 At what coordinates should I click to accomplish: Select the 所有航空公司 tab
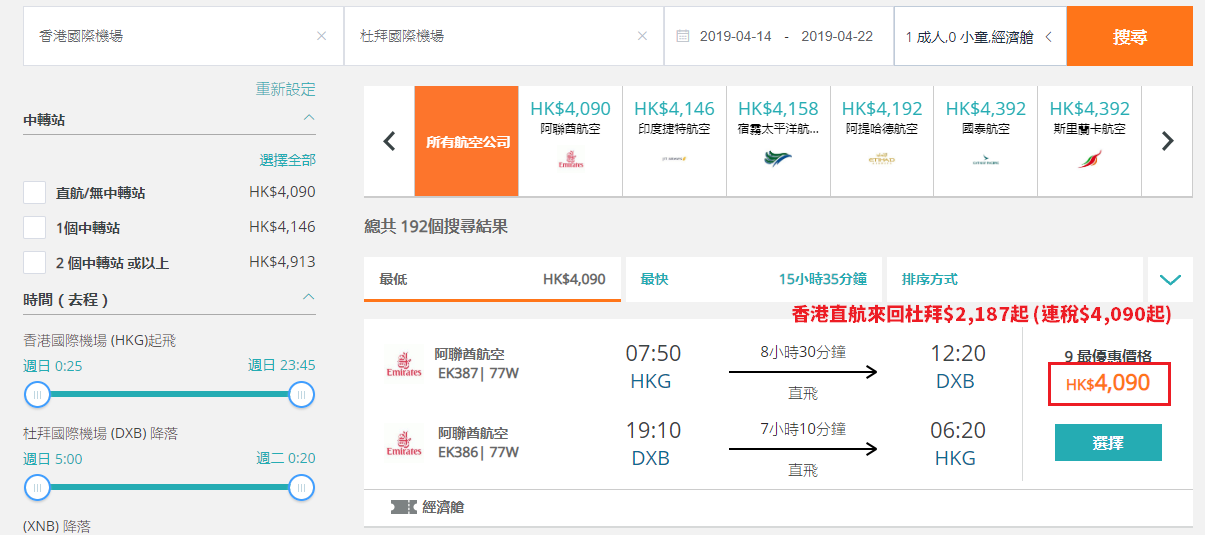point(467,141)
